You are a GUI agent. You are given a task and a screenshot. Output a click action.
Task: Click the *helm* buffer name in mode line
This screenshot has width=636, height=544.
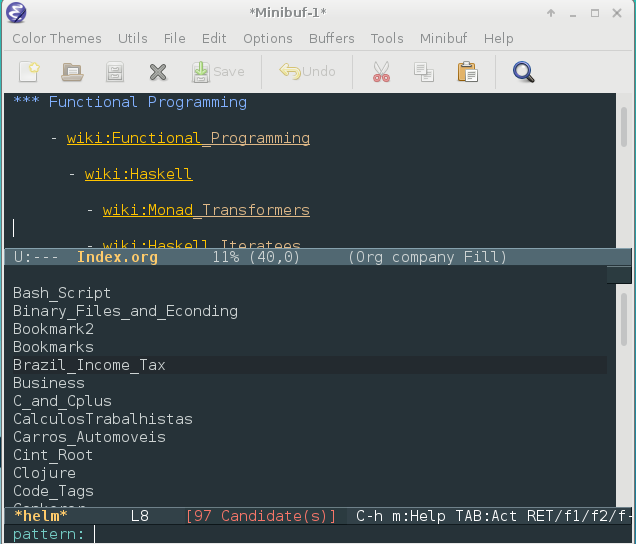tap(41, 516)
